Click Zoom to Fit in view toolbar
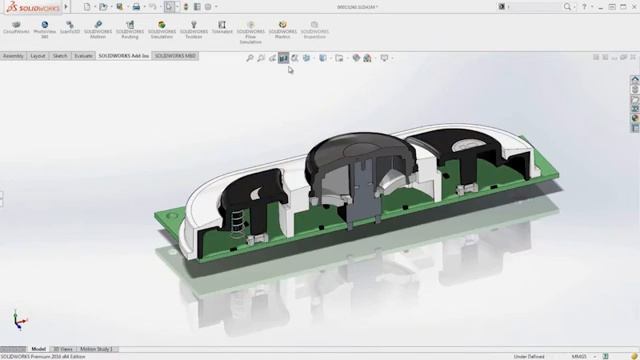The image size is (640, 360). 249,58
